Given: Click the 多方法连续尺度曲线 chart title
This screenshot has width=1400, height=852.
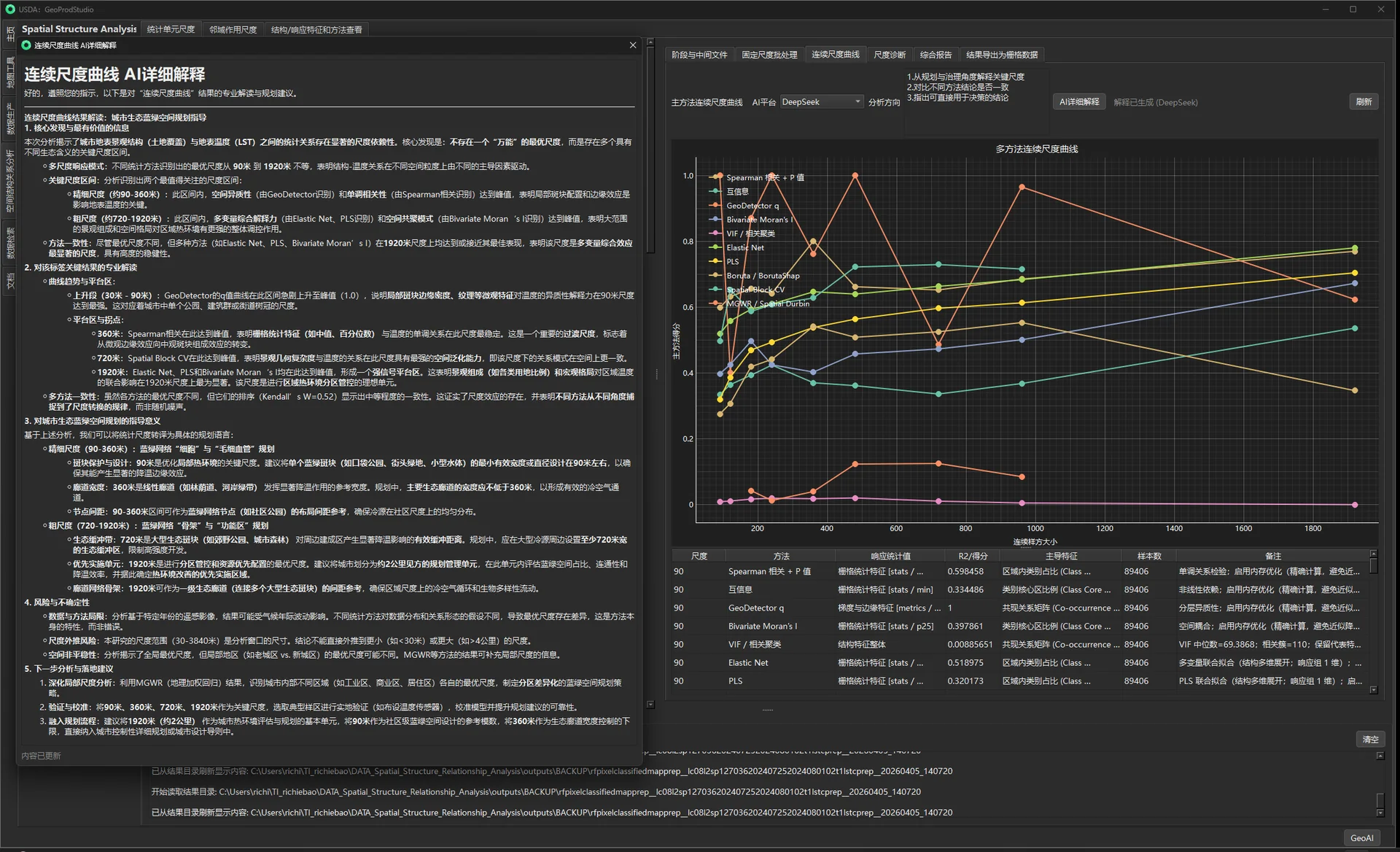Looking at the screenshot, I should [x=1036, y=149].
